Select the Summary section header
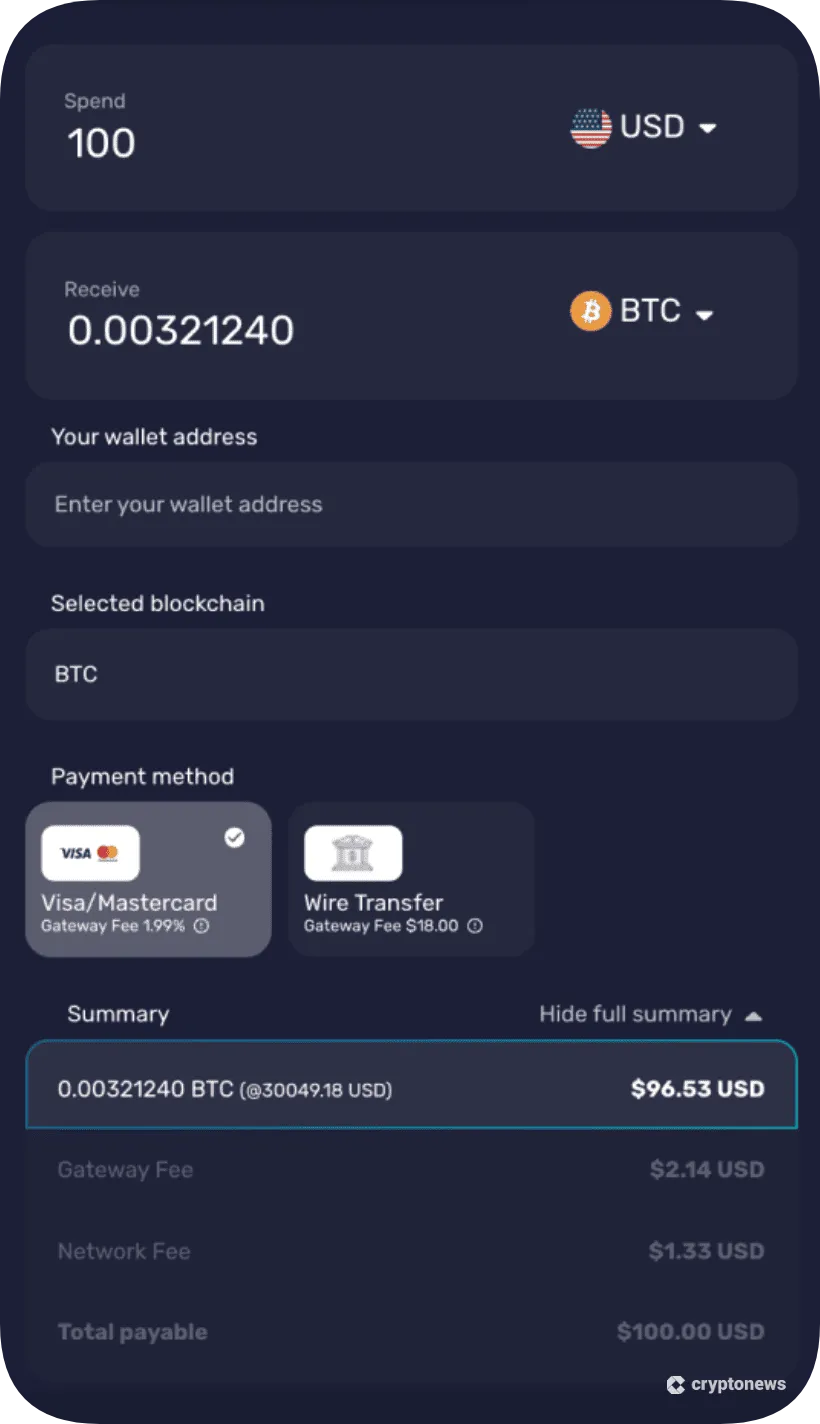Screen dimensions: 820x1424 pyautogui.click(x=118, y=1014)
